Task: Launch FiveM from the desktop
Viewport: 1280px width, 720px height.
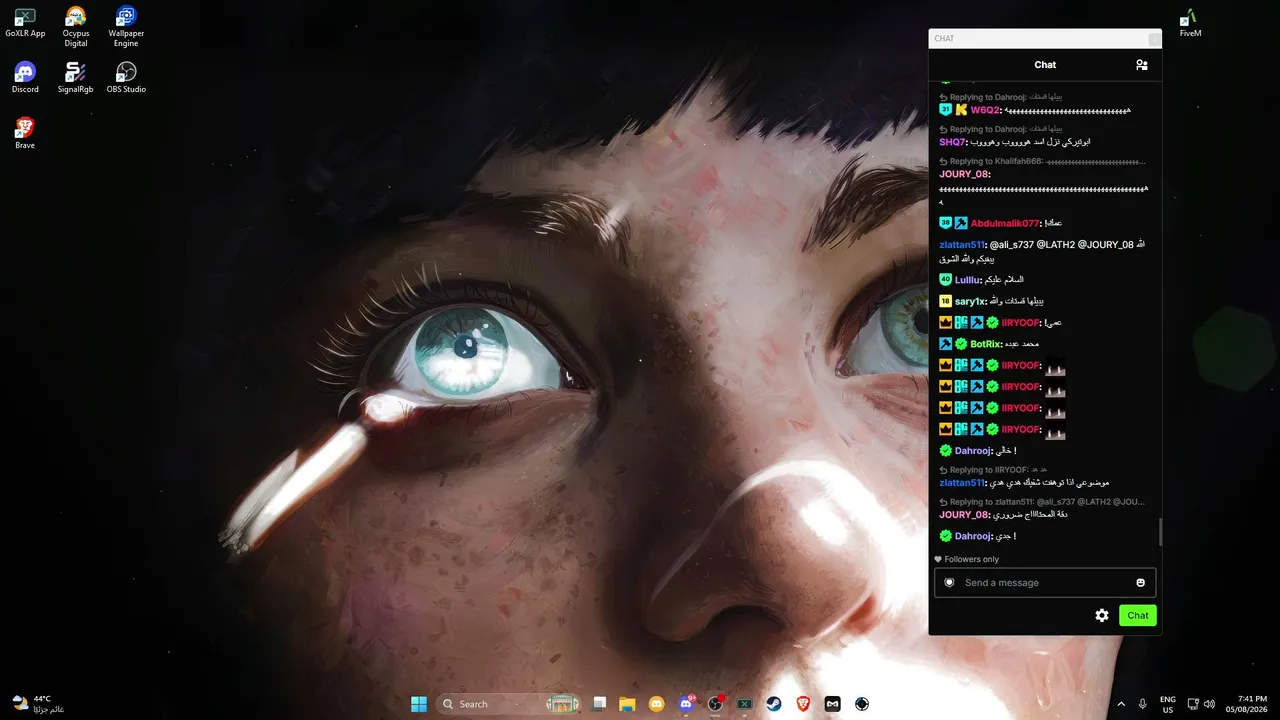Action: coord(1190,22)
